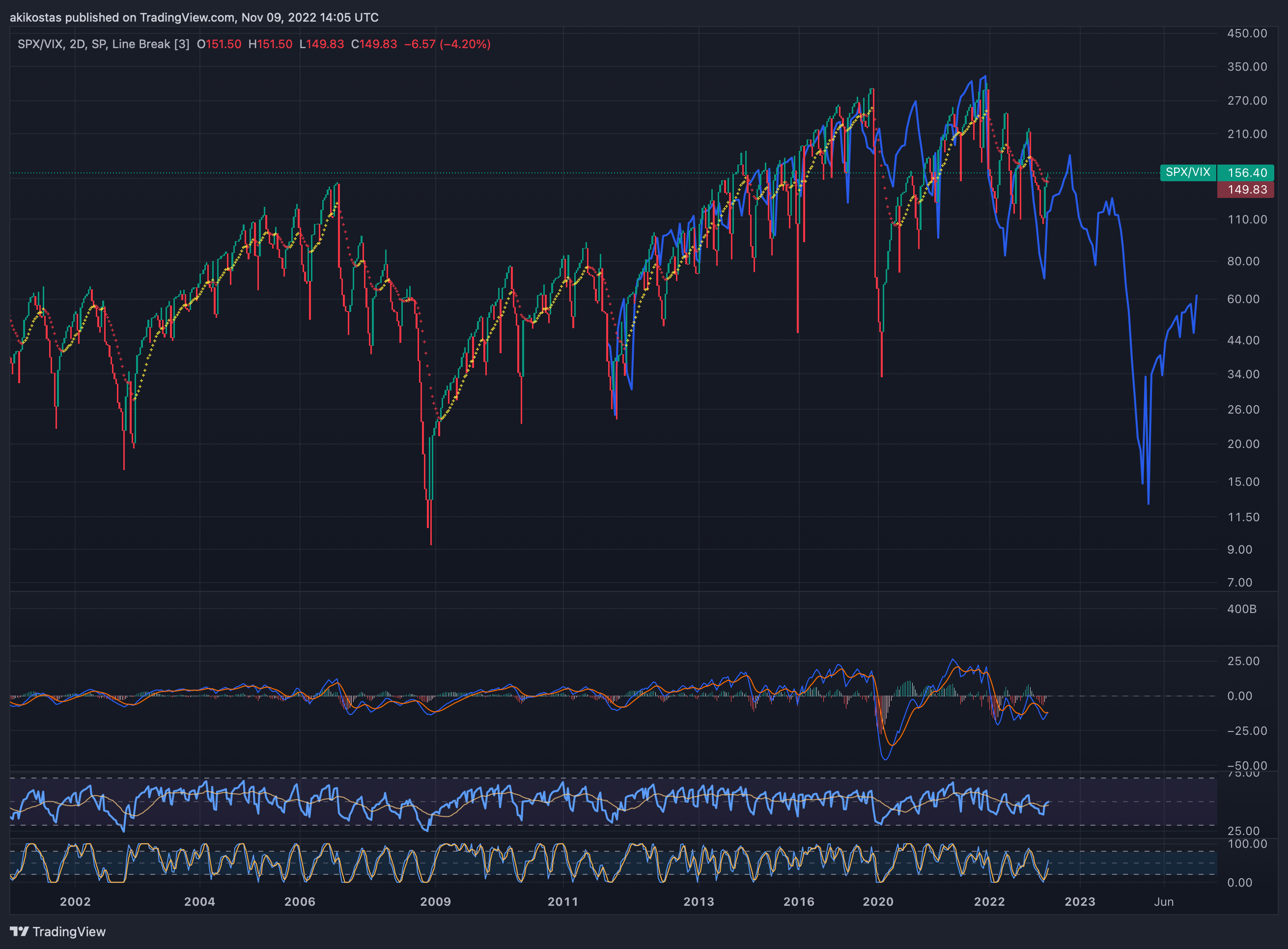Viewport: 1288px width, 949px height.
Task: Click the 270.00 price scale label
Action: 1247,101
